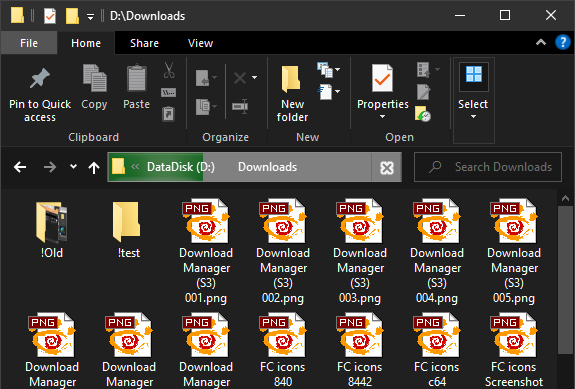Expand the New item dropdown arrow

pos(337,69)
